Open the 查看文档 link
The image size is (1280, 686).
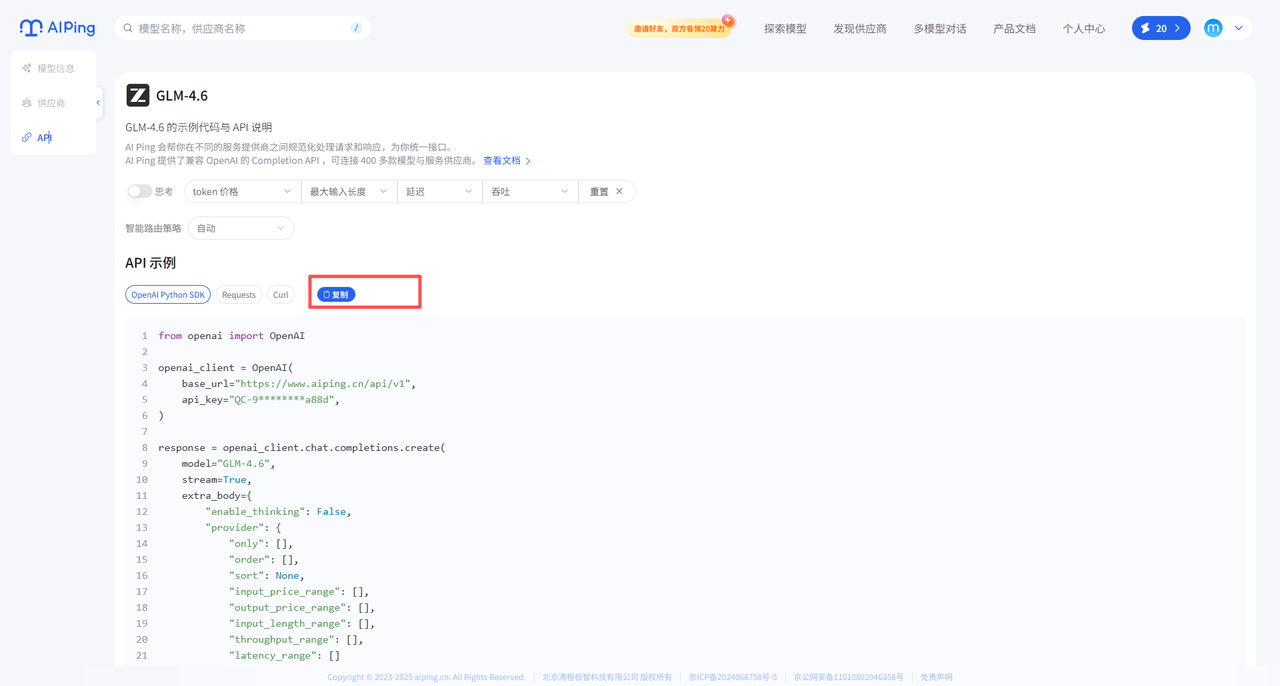[x=507, y=160]
